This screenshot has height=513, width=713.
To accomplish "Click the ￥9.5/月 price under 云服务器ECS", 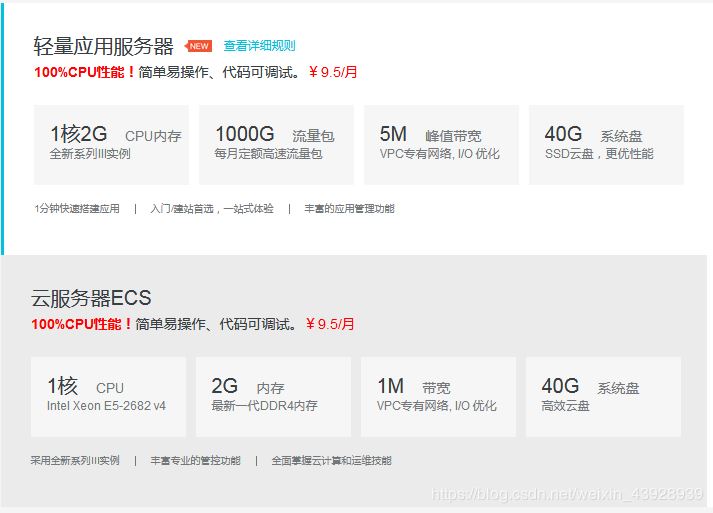I will pos(330,324).
